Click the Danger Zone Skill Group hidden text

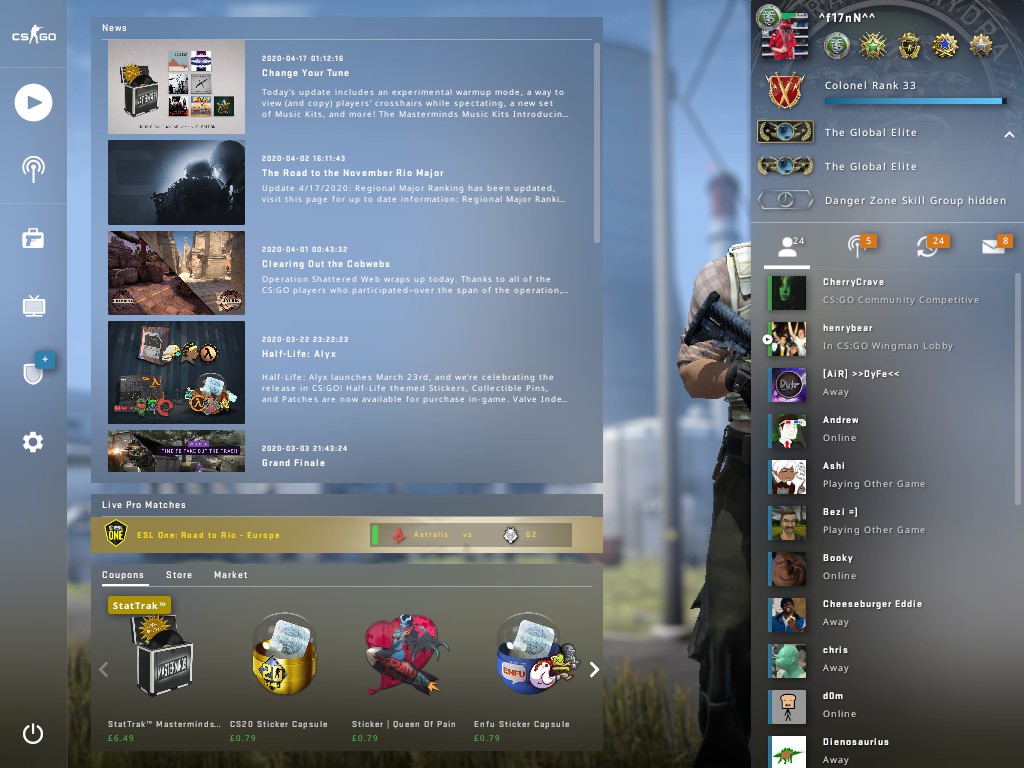916,200
